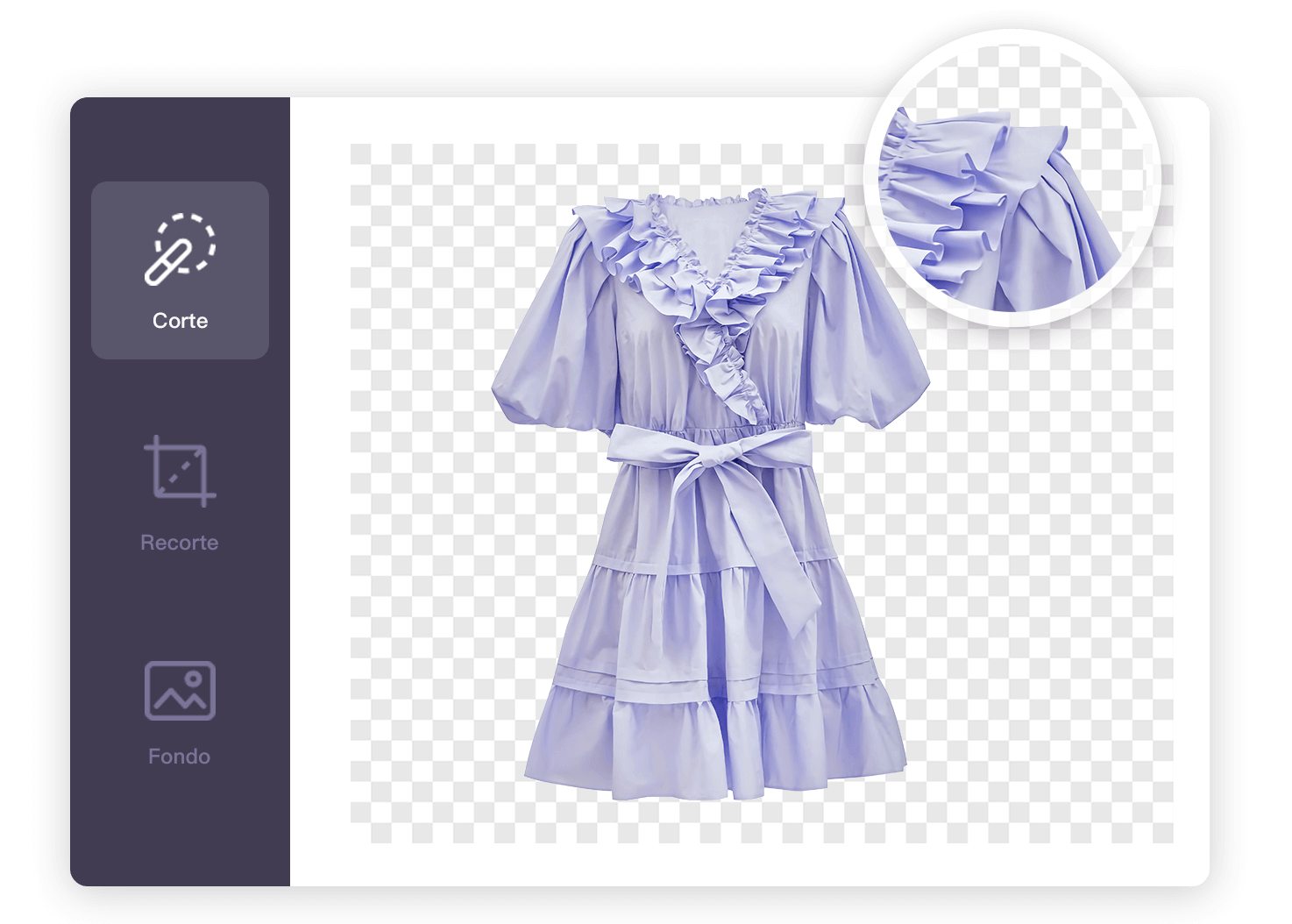Viewport: 1292px width, 924px height.
Task: Click the transparent checkered area left of the dress
Action: pos(421,526)
